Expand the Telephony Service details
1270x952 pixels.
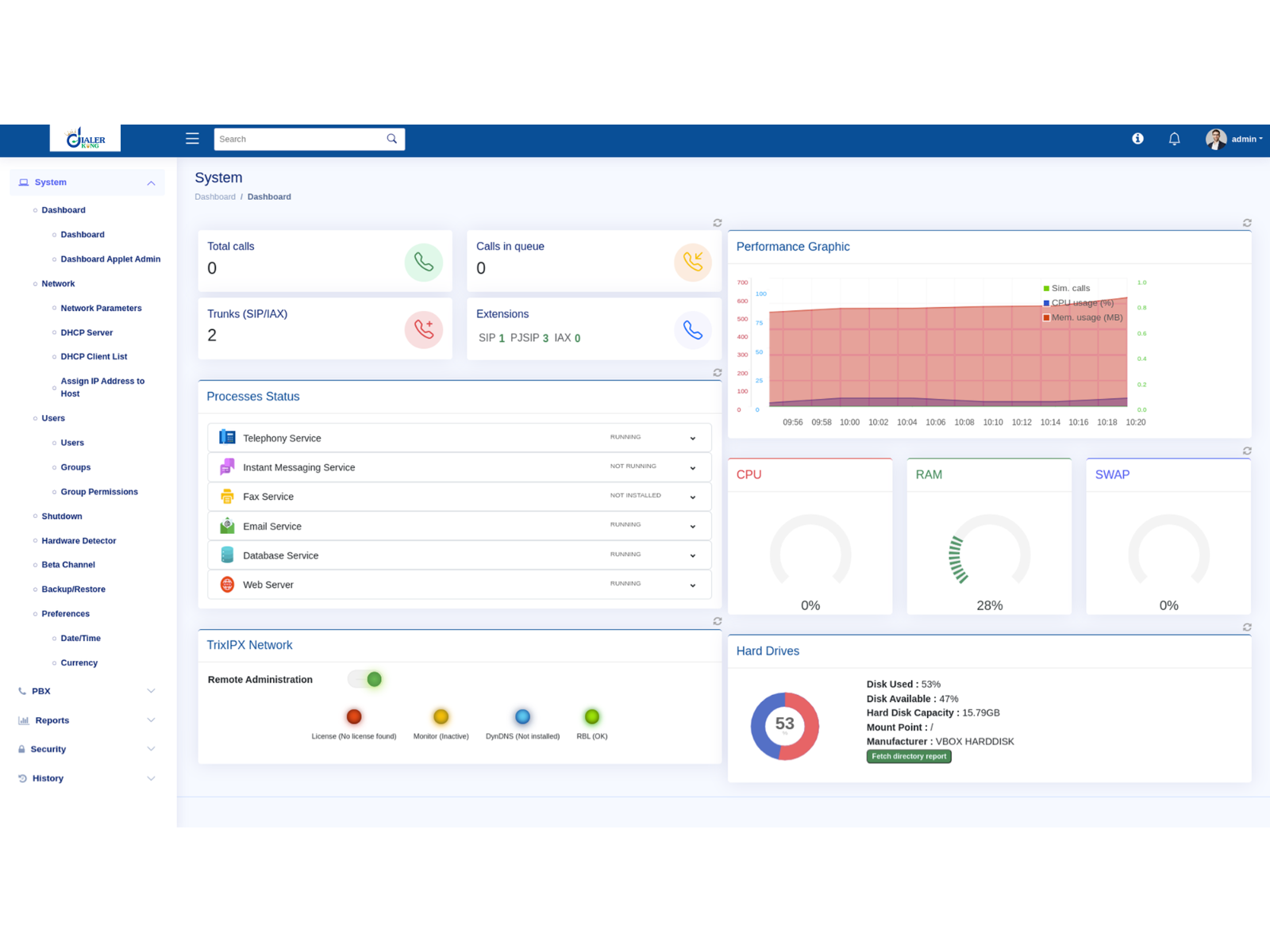click(692, 437)
